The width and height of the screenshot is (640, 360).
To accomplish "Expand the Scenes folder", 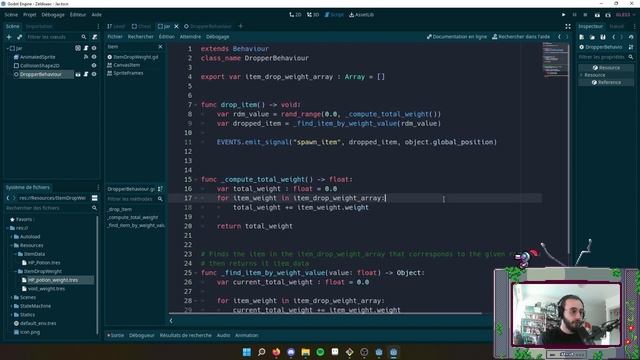I will pos(11,297).
